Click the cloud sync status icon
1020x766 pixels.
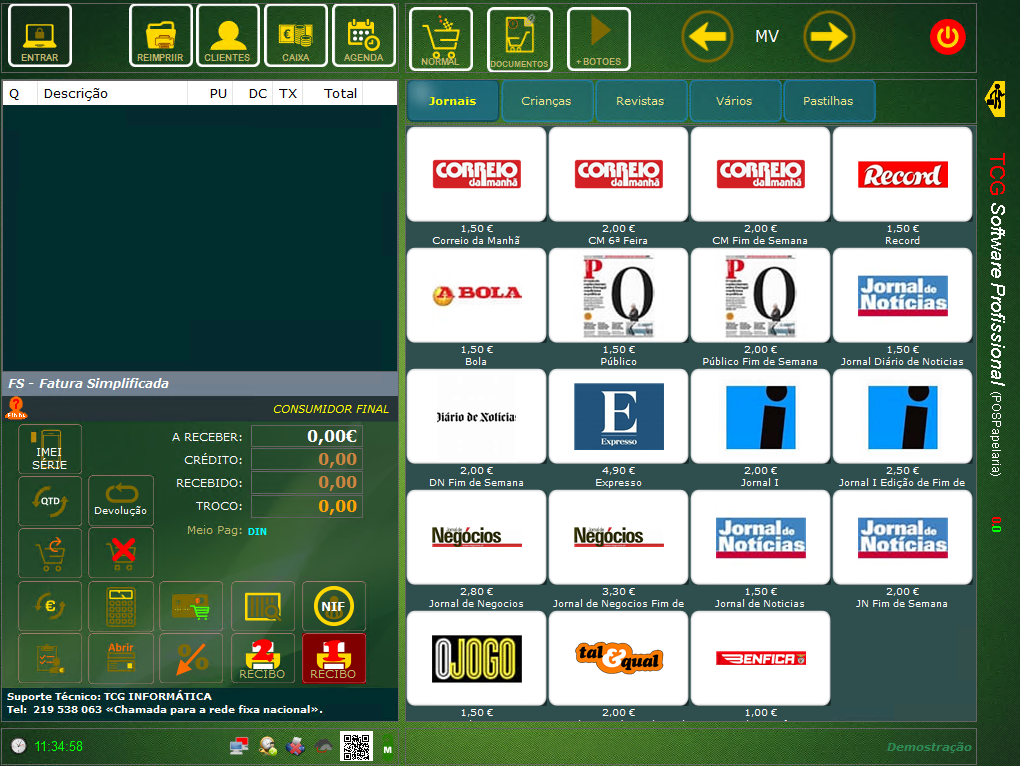tap(324, 746)
